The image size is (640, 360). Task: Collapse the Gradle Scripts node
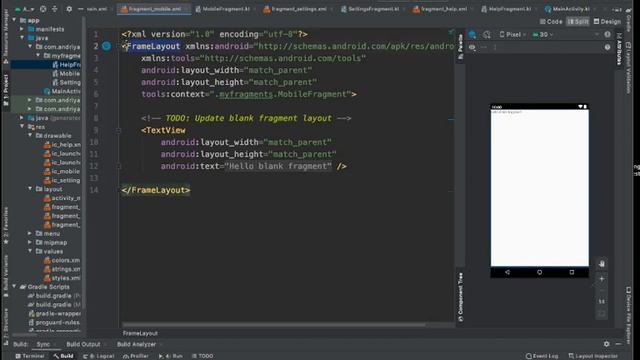click(x=15, y=287)
